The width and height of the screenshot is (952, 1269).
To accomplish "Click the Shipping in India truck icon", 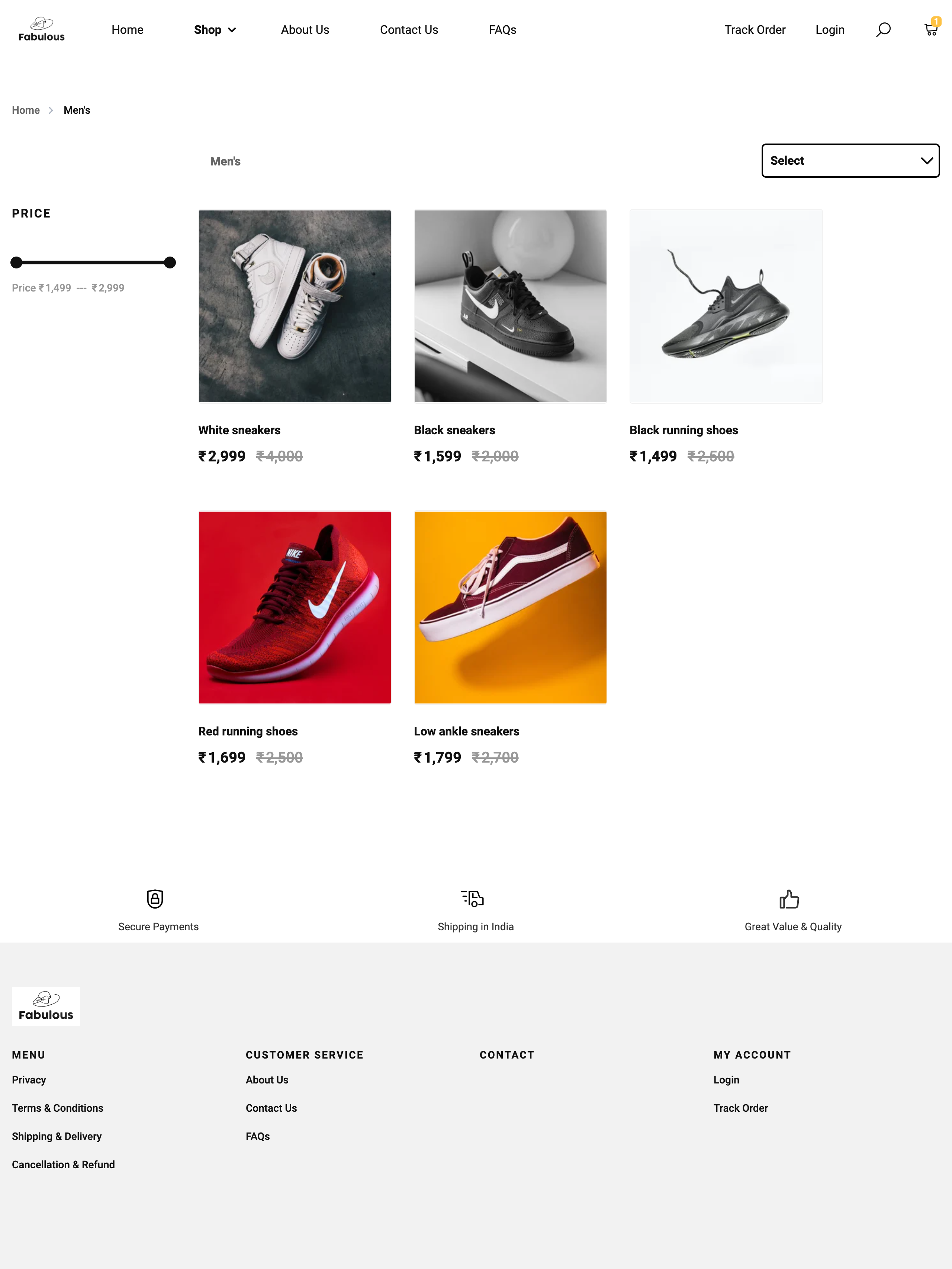I will point(472,898).
